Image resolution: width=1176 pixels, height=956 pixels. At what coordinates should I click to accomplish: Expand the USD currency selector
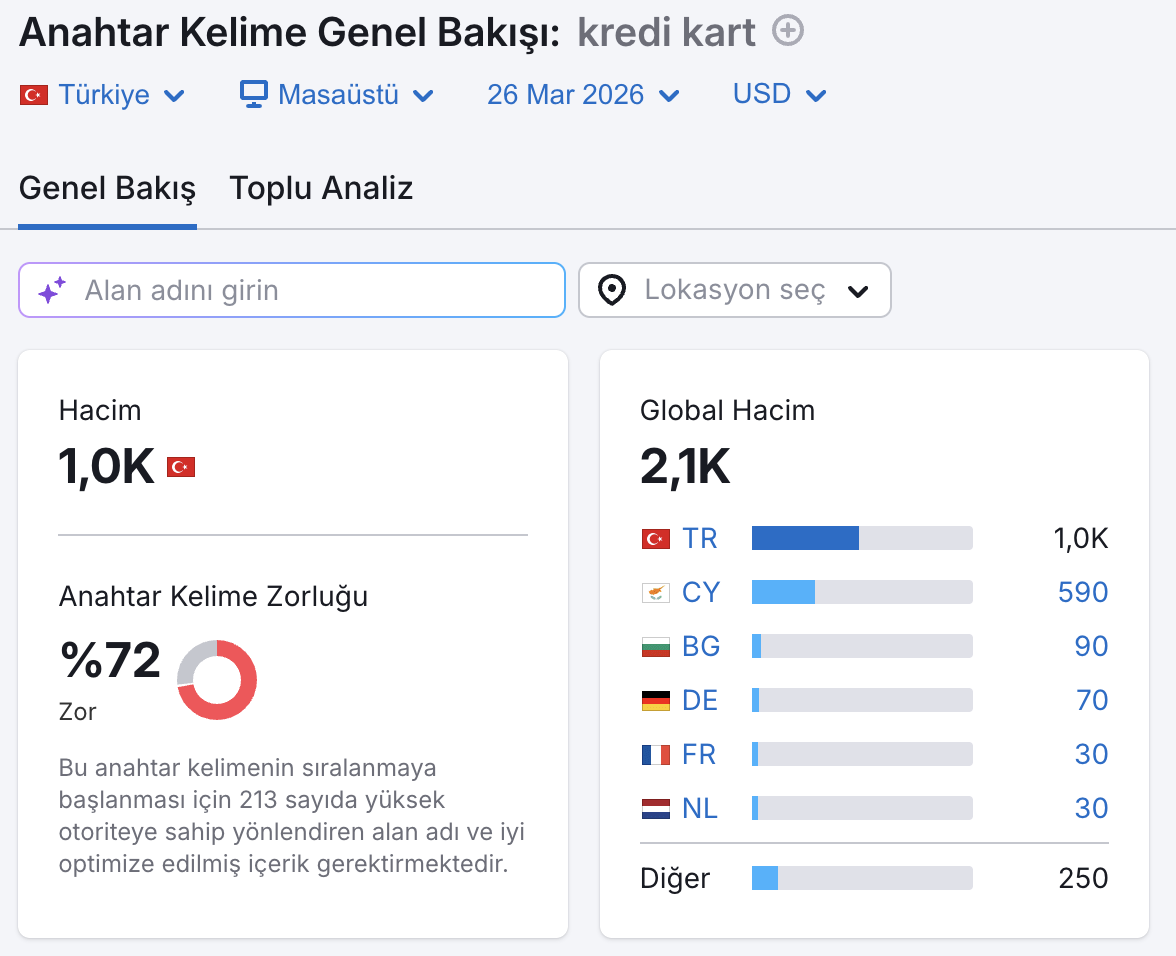tap(779, 94)
